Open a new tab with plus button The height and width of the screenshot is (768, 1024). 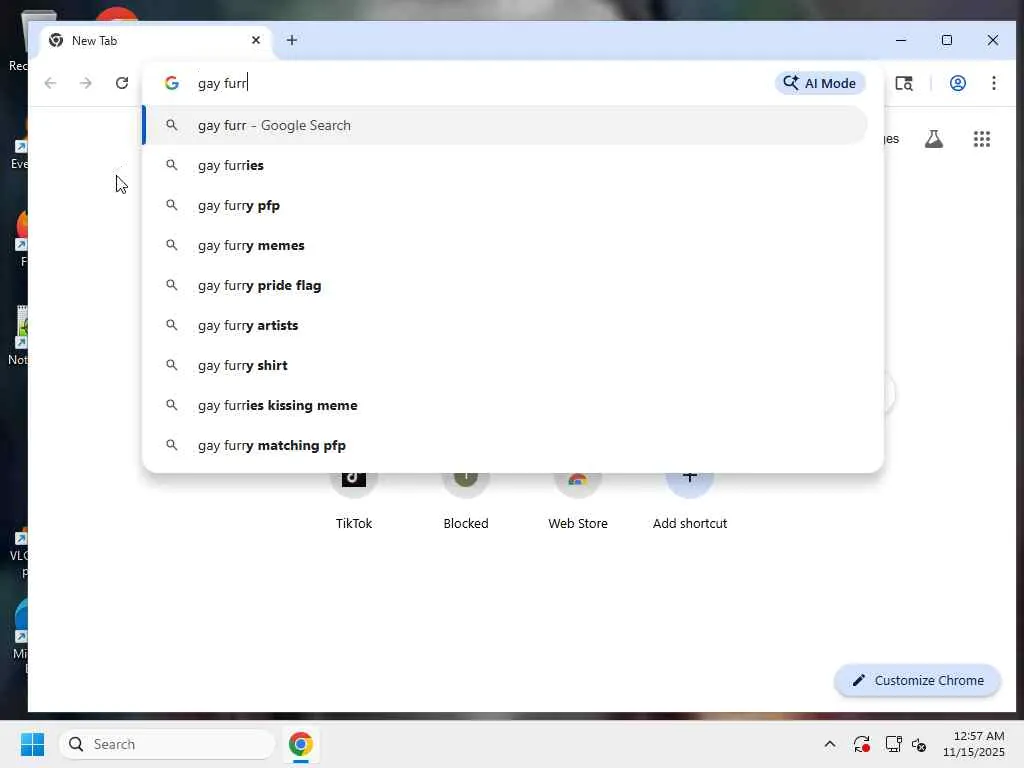292,40
